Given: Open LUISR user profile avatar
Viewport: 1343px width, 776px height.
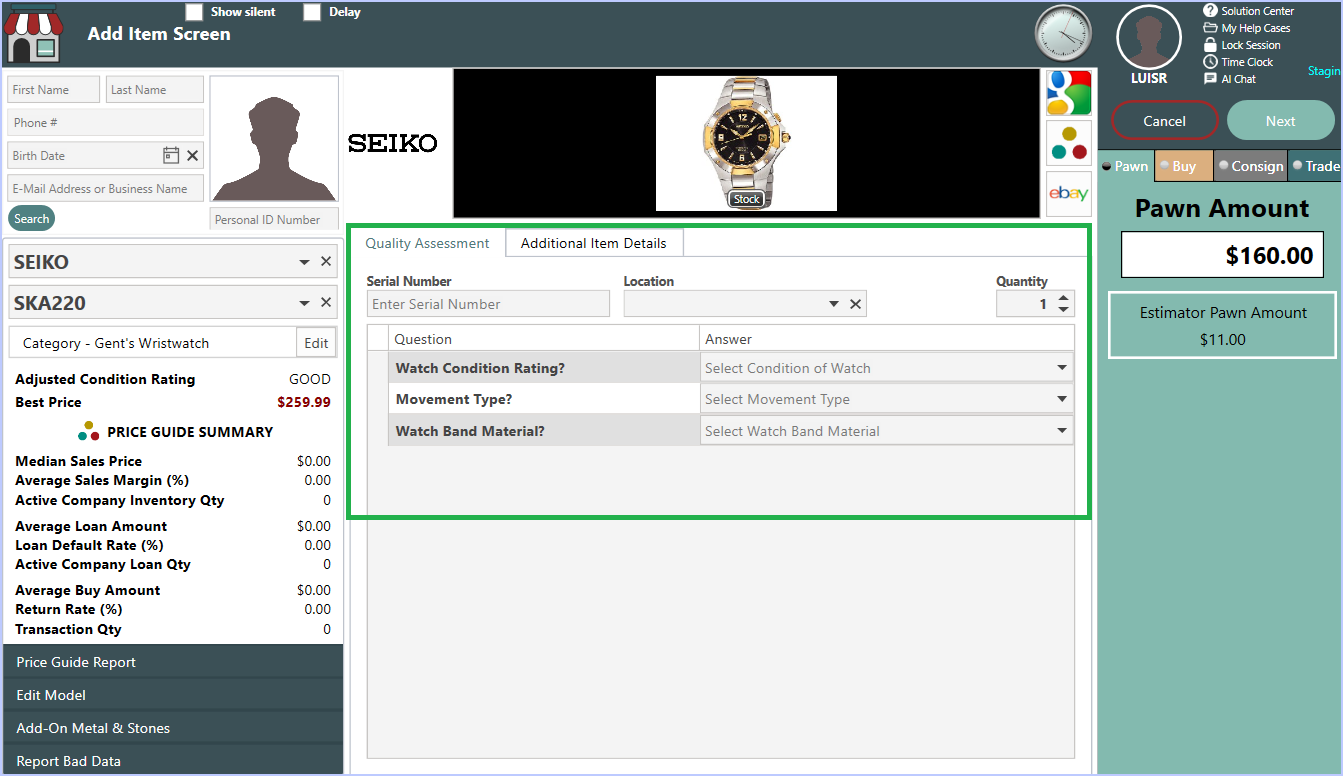Looking at the screenshot, I should click(x=1149, y=37).
